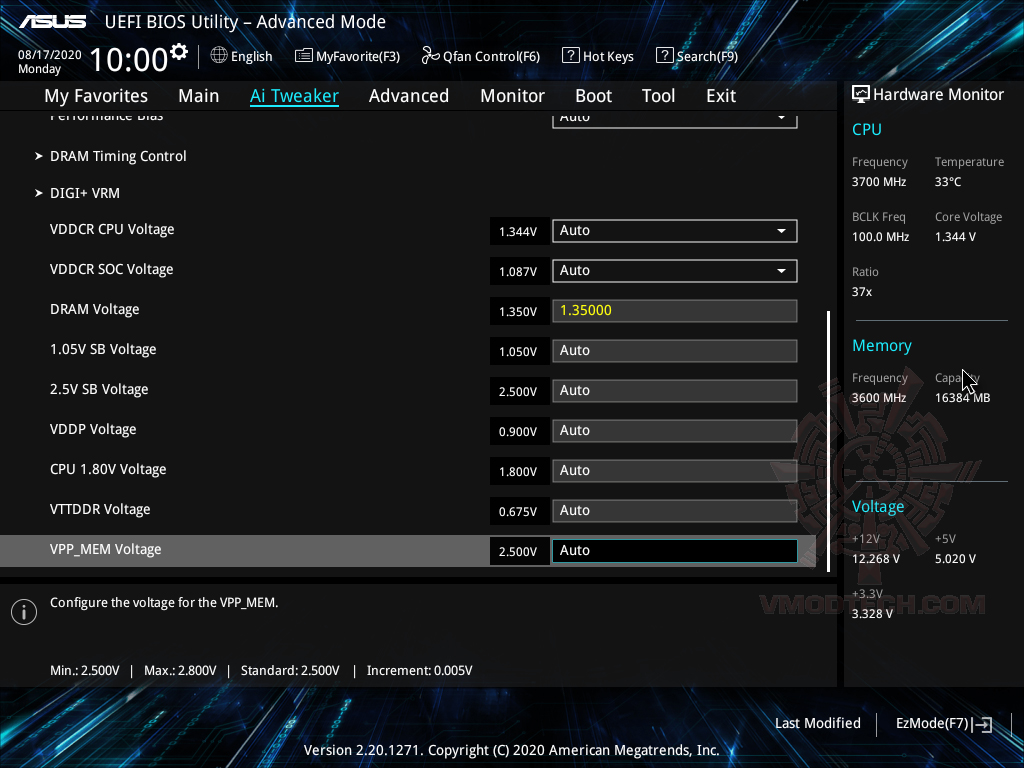1024x768 pixels.
Task: Switch to the Advanced tab
Action: pos(409,95)
